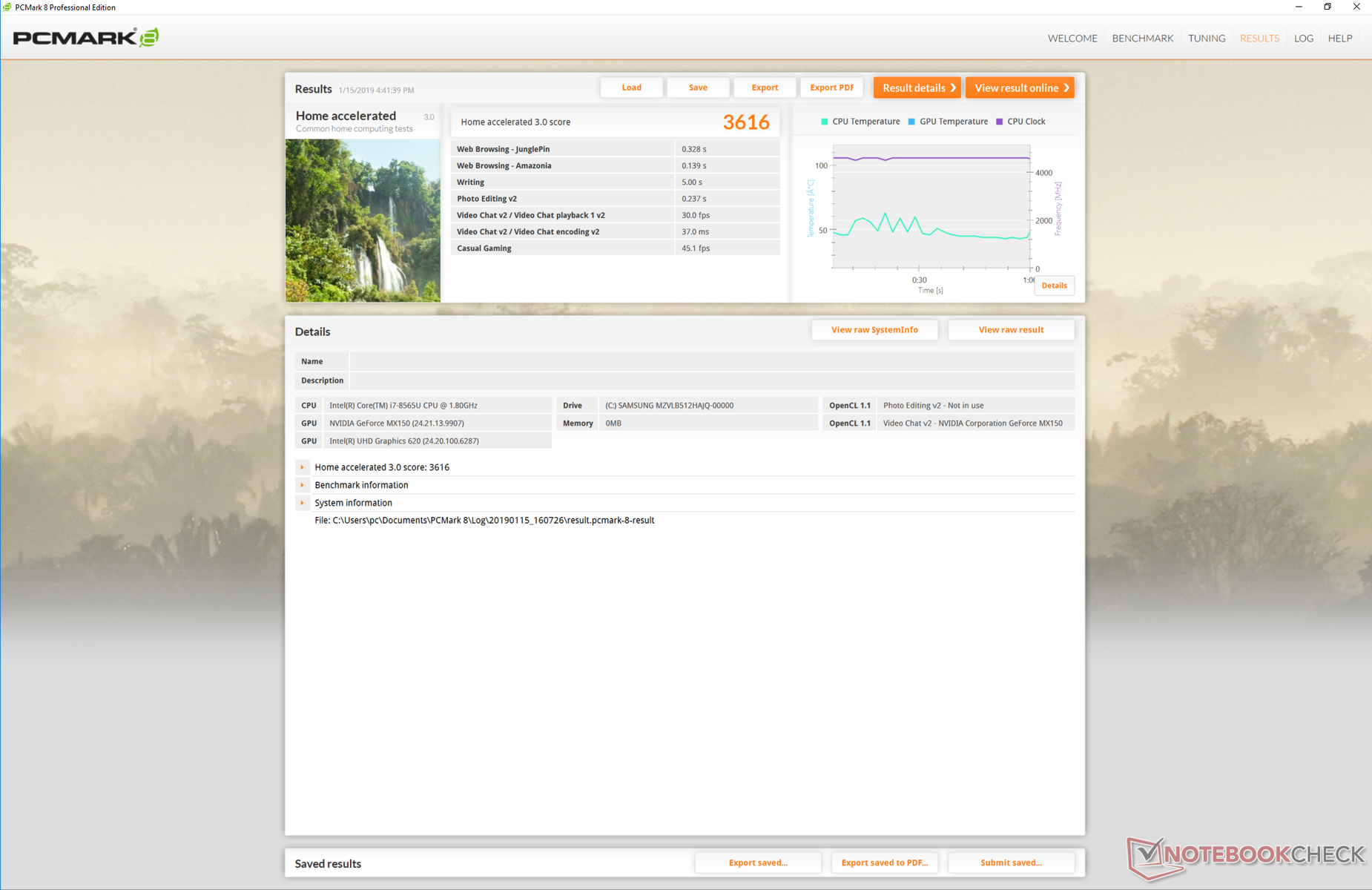Close the PCMark 8 window
The image size is (1372, 890).
(1356, 7)
